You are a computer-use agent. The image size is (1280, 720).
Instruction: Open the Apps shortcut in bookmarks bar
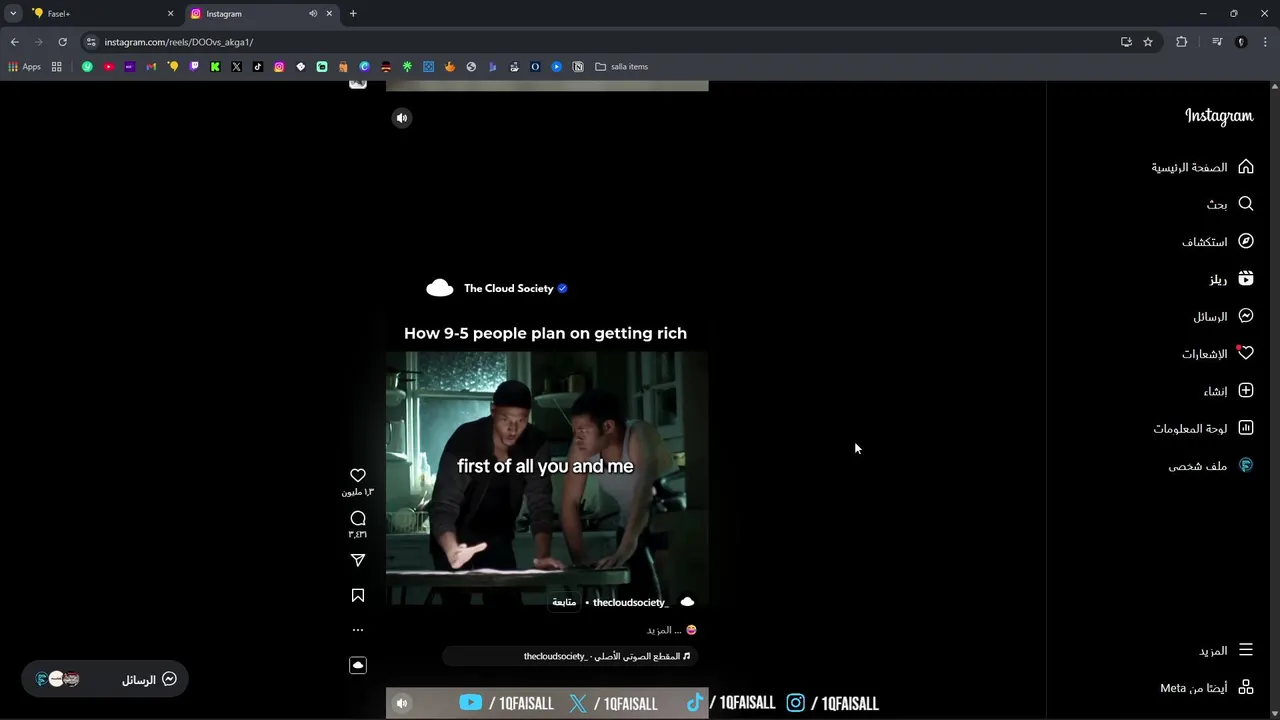[x=24, y=67]
